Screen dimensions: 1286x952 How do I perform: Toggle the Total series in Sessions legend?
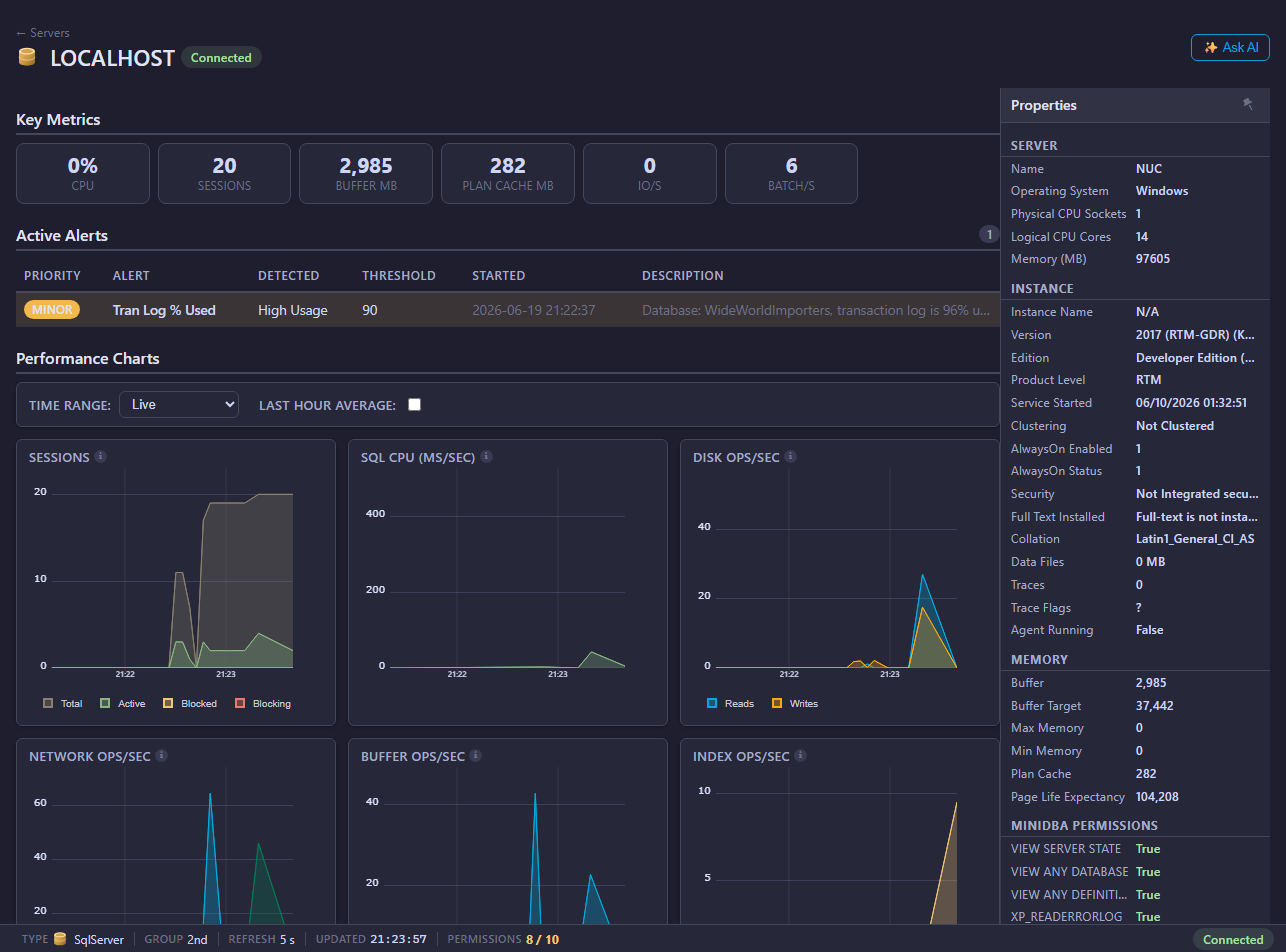[x=63, y=704]
